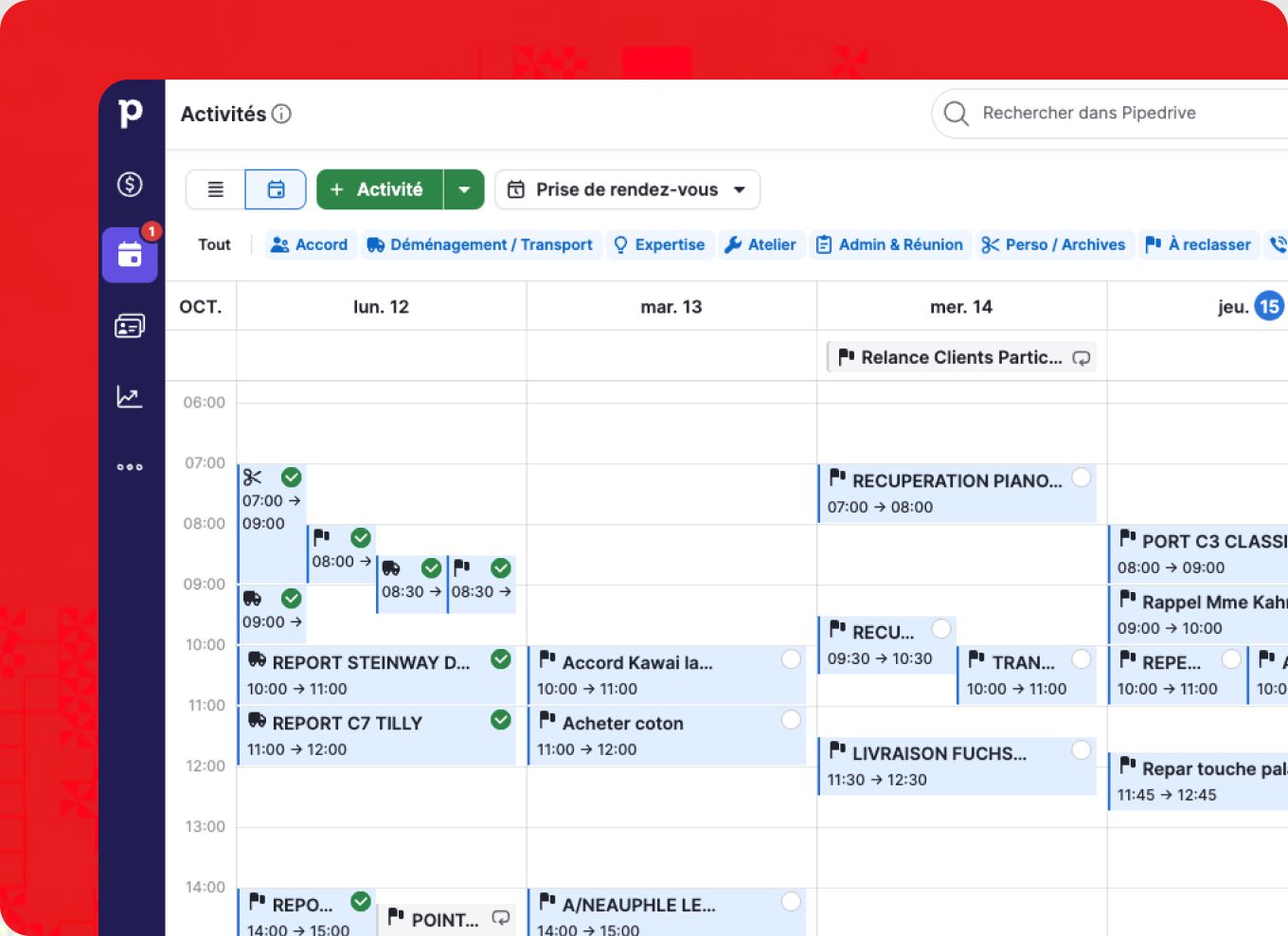Open the Rappel Mme Kahn event
The width and height of the screenshot is (1288, 936).
click(x=1199, y=614)
